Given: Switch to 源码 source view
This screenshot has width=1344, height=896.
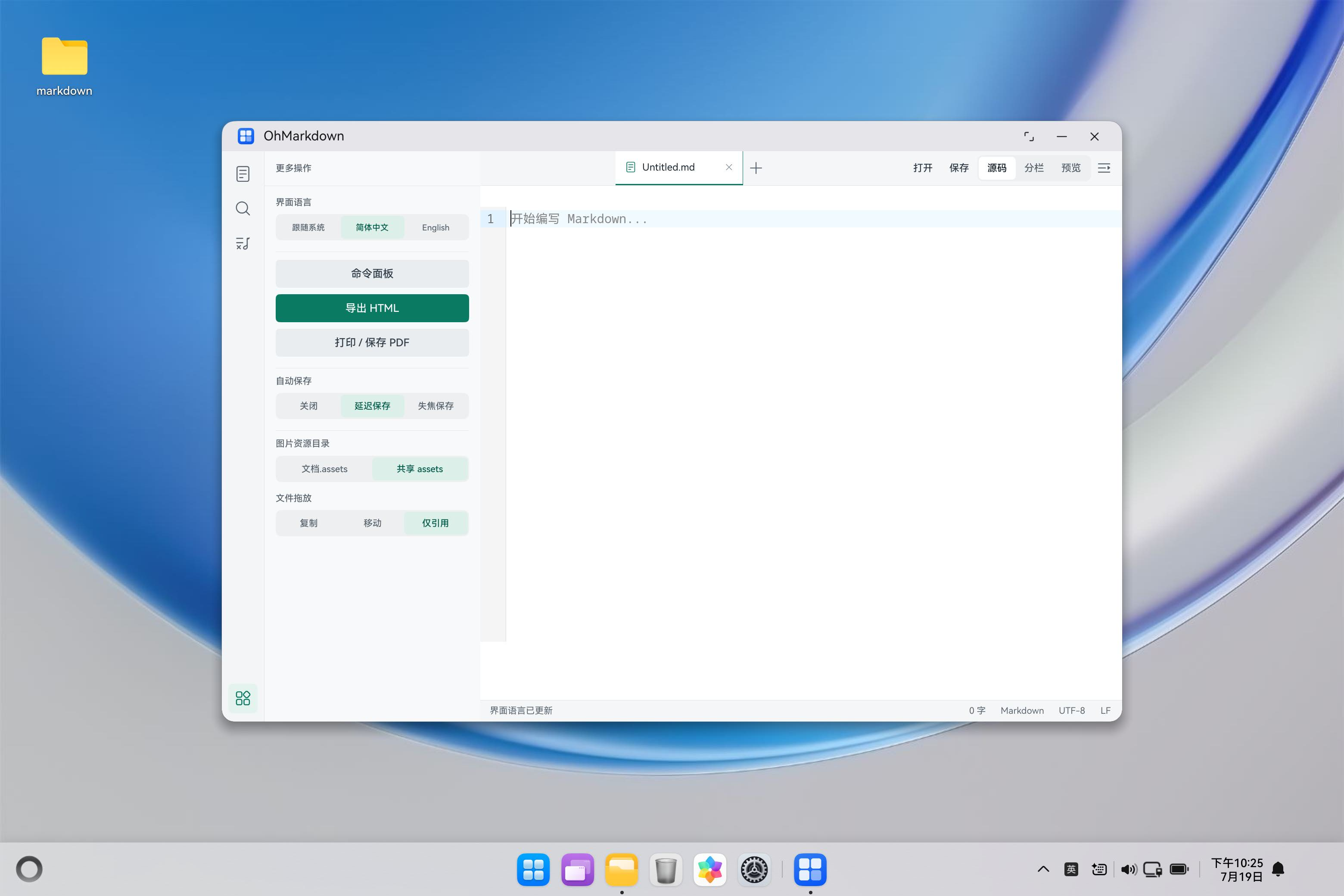Looking at the screenshot, I should pyautogui.click(x=996, y=168).
